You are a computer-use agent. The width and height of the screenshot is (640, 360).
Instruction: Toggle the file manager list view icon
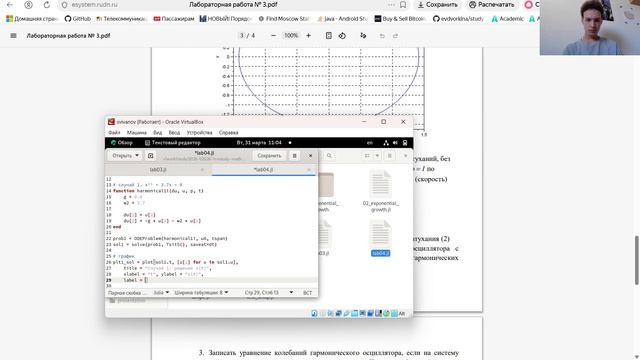click(367, 156)
